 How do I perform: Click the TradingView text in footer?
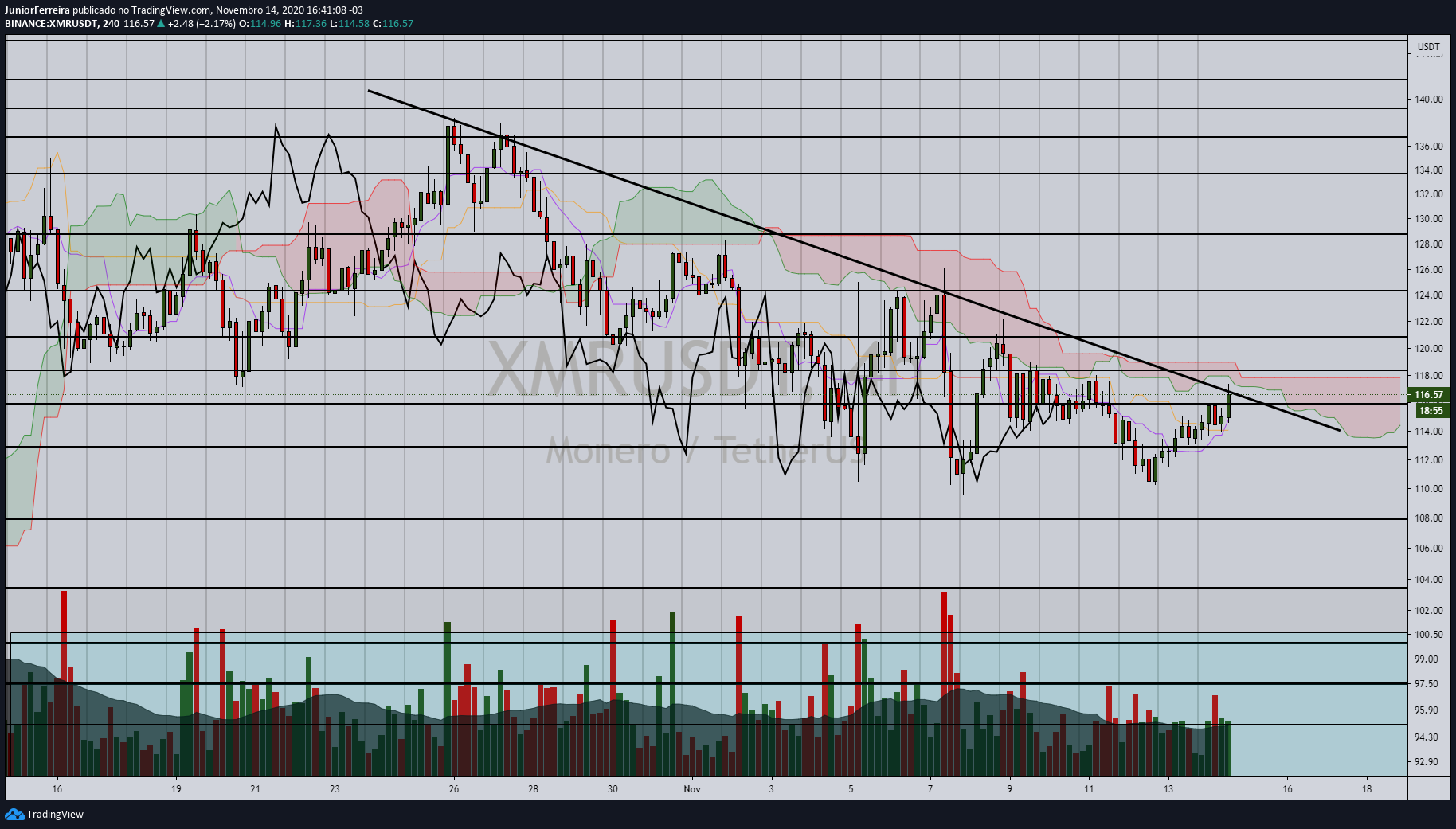(55, 814)
